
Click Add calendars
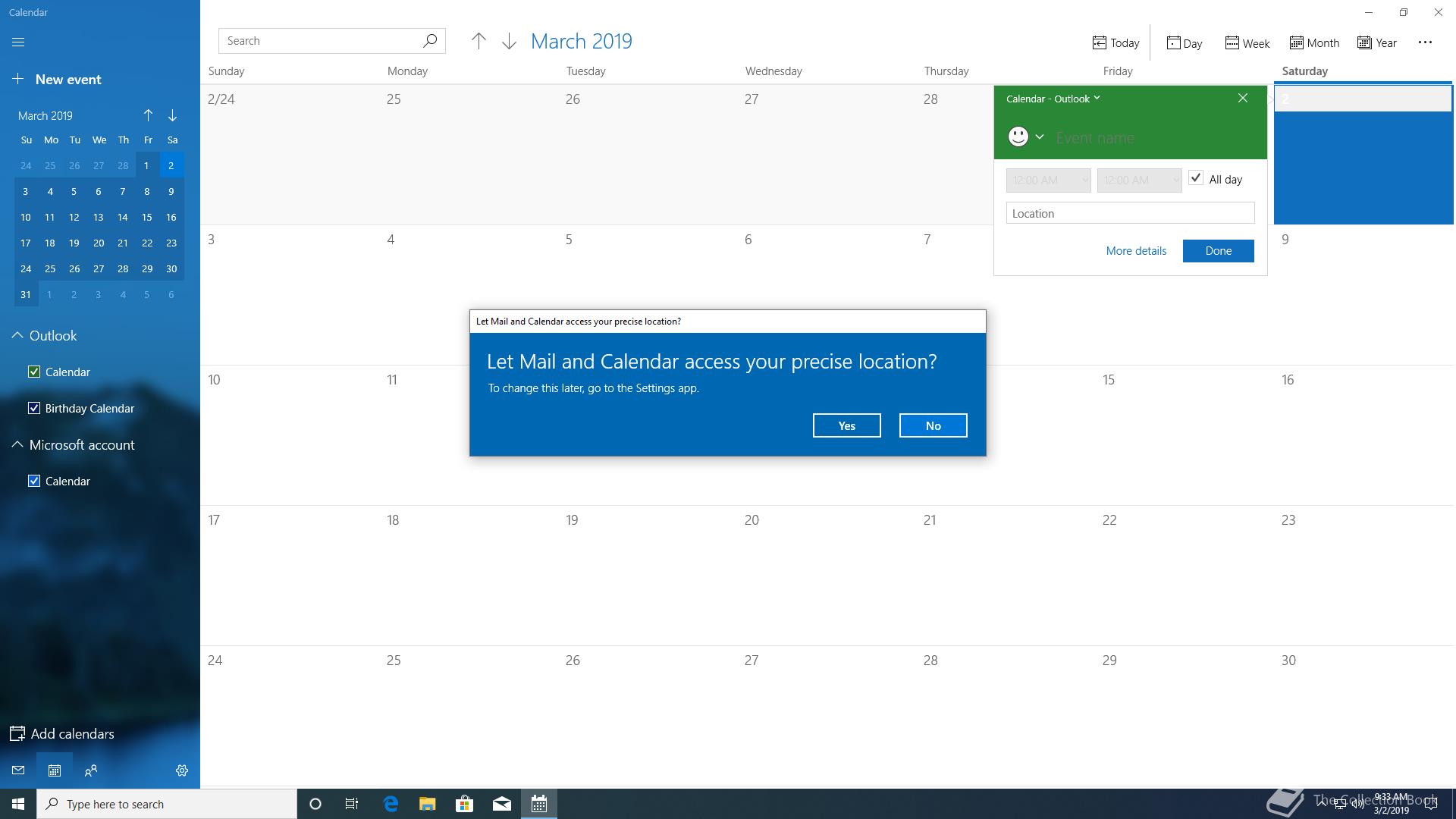[62, 733]
